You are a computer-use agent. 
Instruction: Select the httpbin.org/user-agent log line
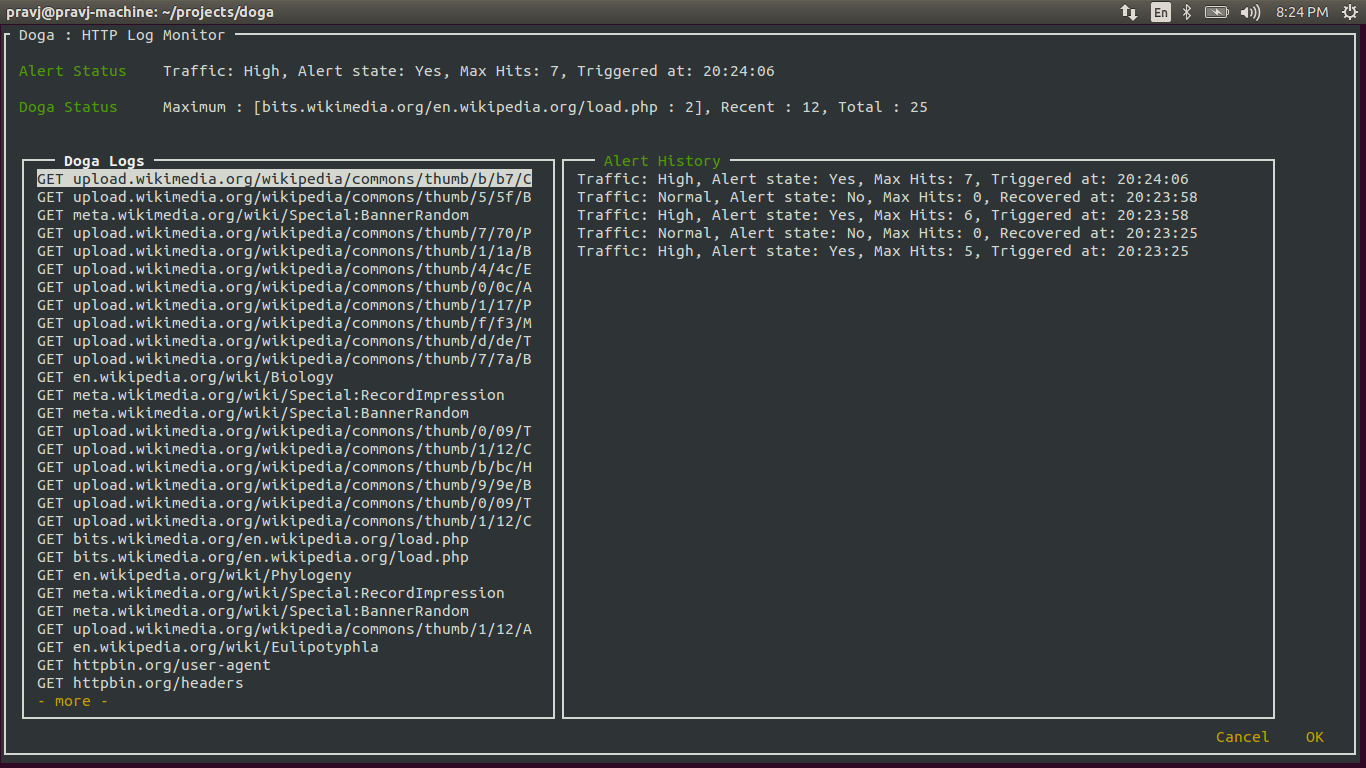(x=154, y=665)
